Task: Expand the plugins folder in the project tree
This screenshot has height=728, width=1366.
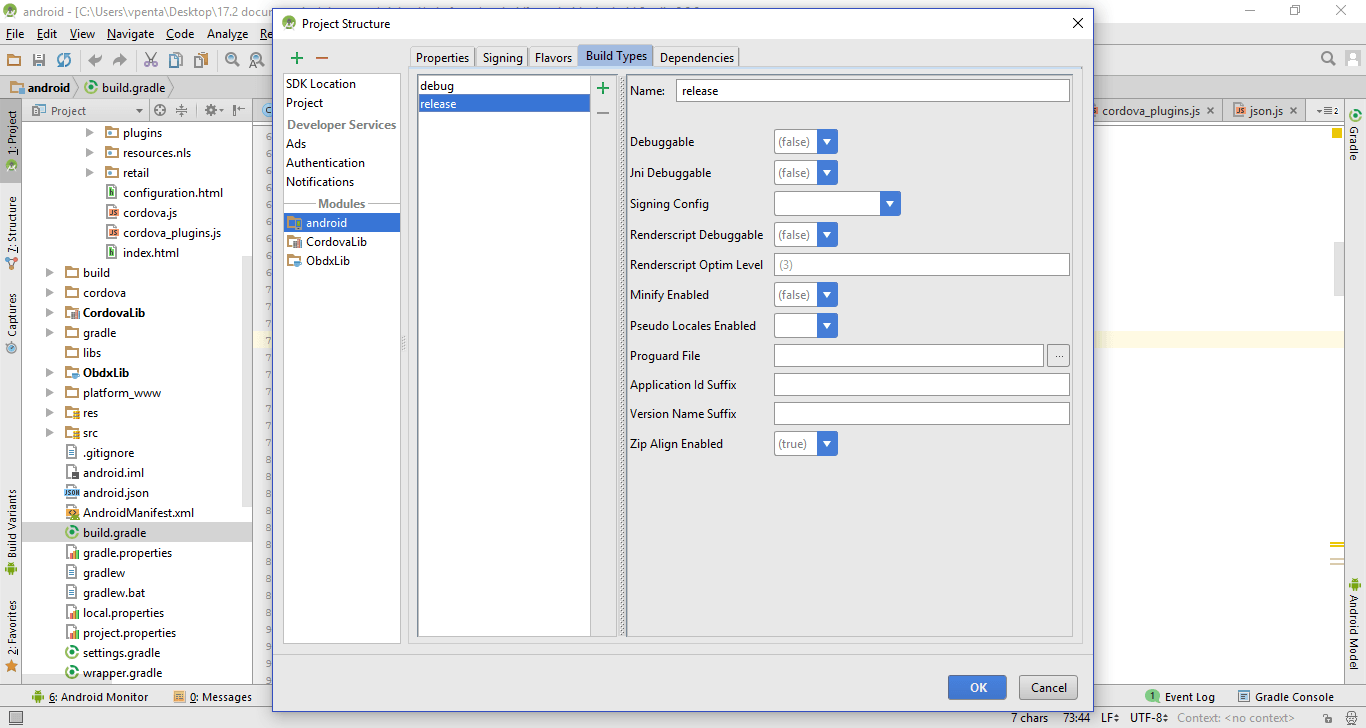Action: pos(89,133)
